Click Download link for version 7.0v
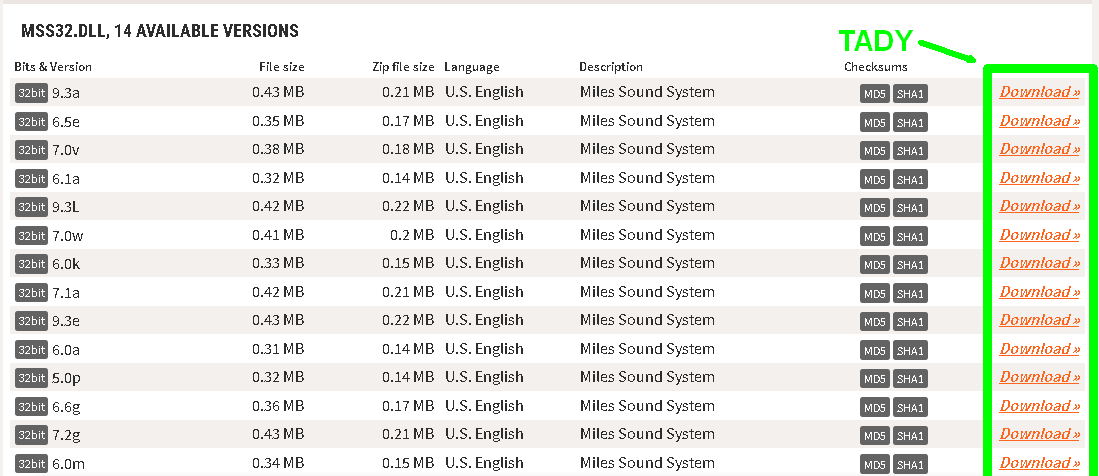Screen dimensions: 1099x476 click(x=1039, y=149)
